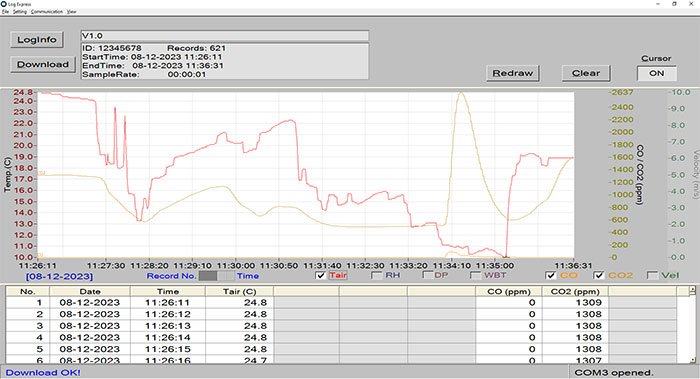700x379 pixels.
Task: Uncheck the CO2 checkbox
Action: tap(599, 275)
